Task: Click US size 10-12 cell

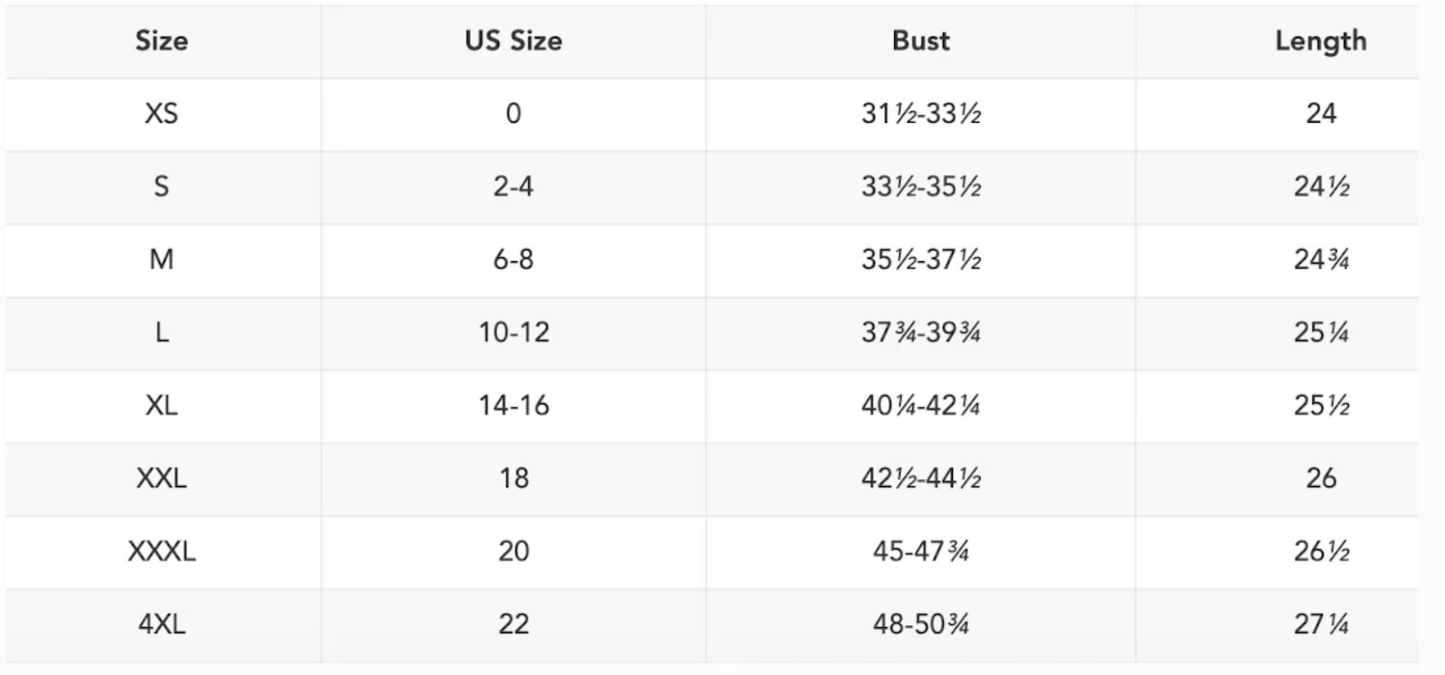Action: click(513, 333)
